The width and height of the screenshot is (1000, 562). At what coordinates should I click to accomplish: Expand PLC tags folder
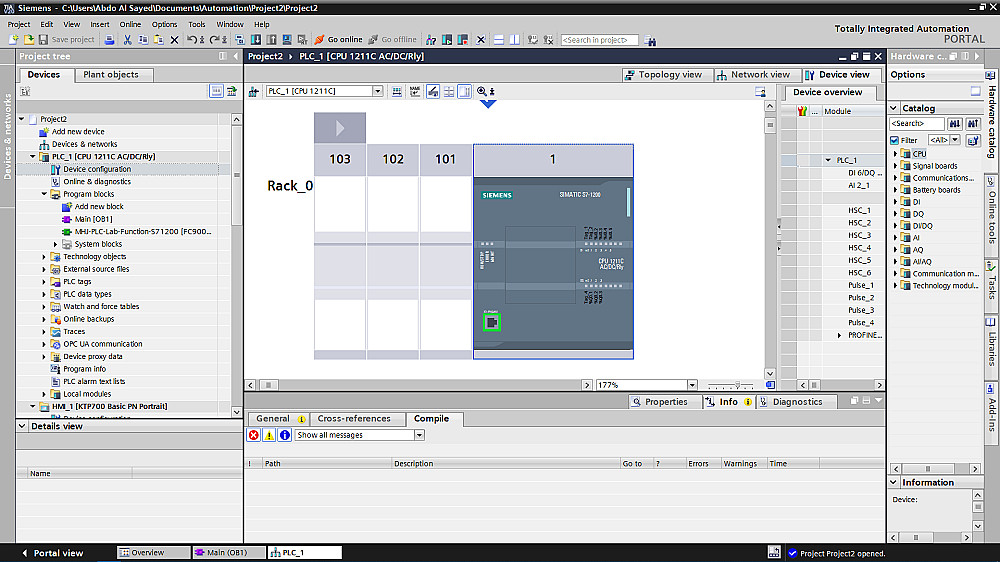point(44,281)
